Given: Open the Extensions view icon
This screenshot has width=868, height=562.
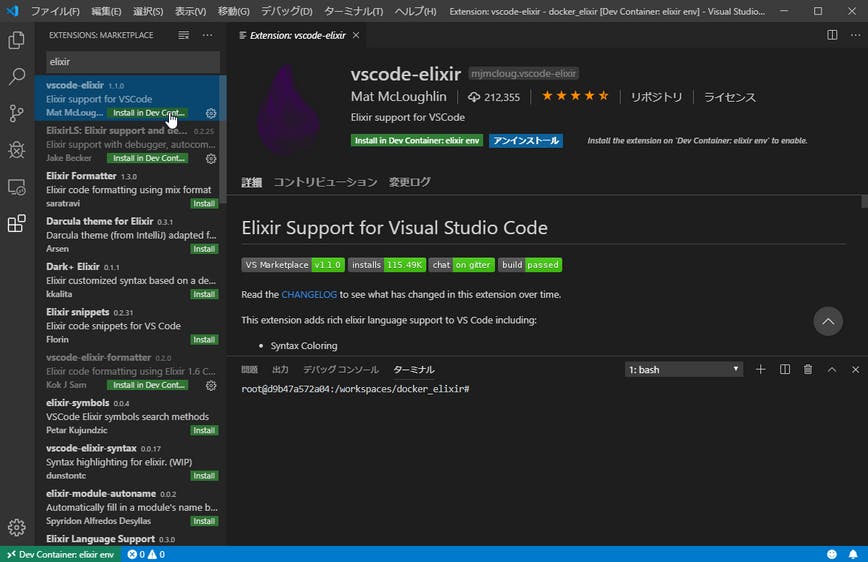Looking at the screenshot, I should pos(17,224).
